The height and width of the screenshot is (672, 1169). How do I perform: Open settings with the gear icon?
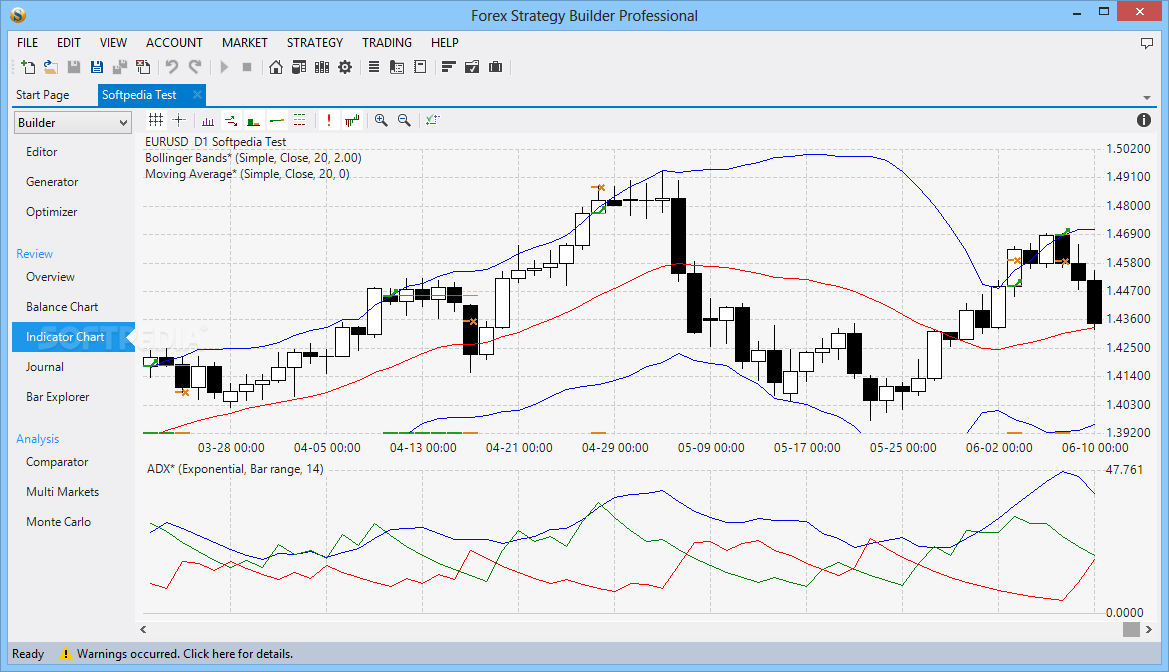pos(345,67)
